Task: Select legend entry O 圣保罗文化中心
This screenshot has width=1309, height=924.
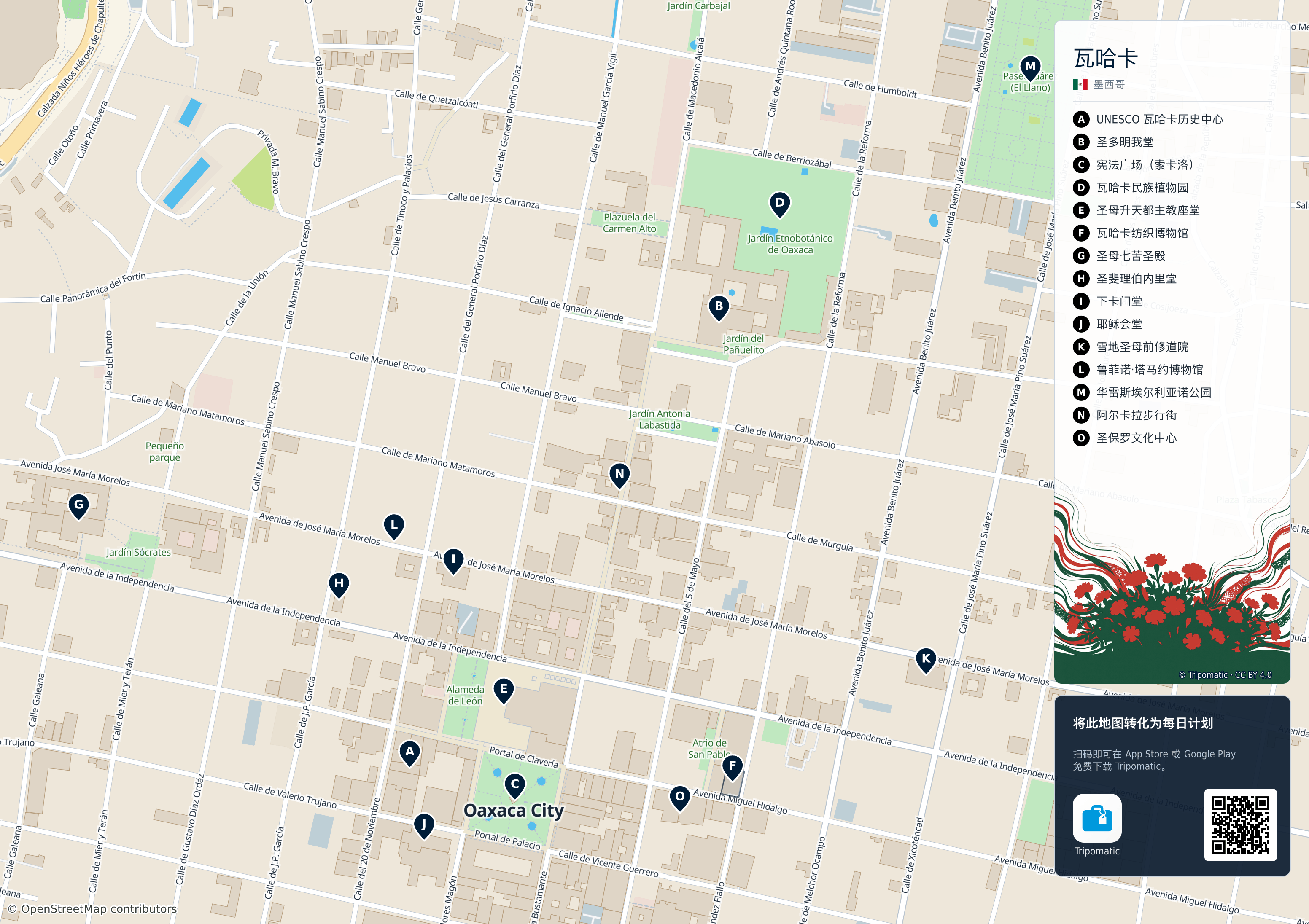Action: [1125, 438]
